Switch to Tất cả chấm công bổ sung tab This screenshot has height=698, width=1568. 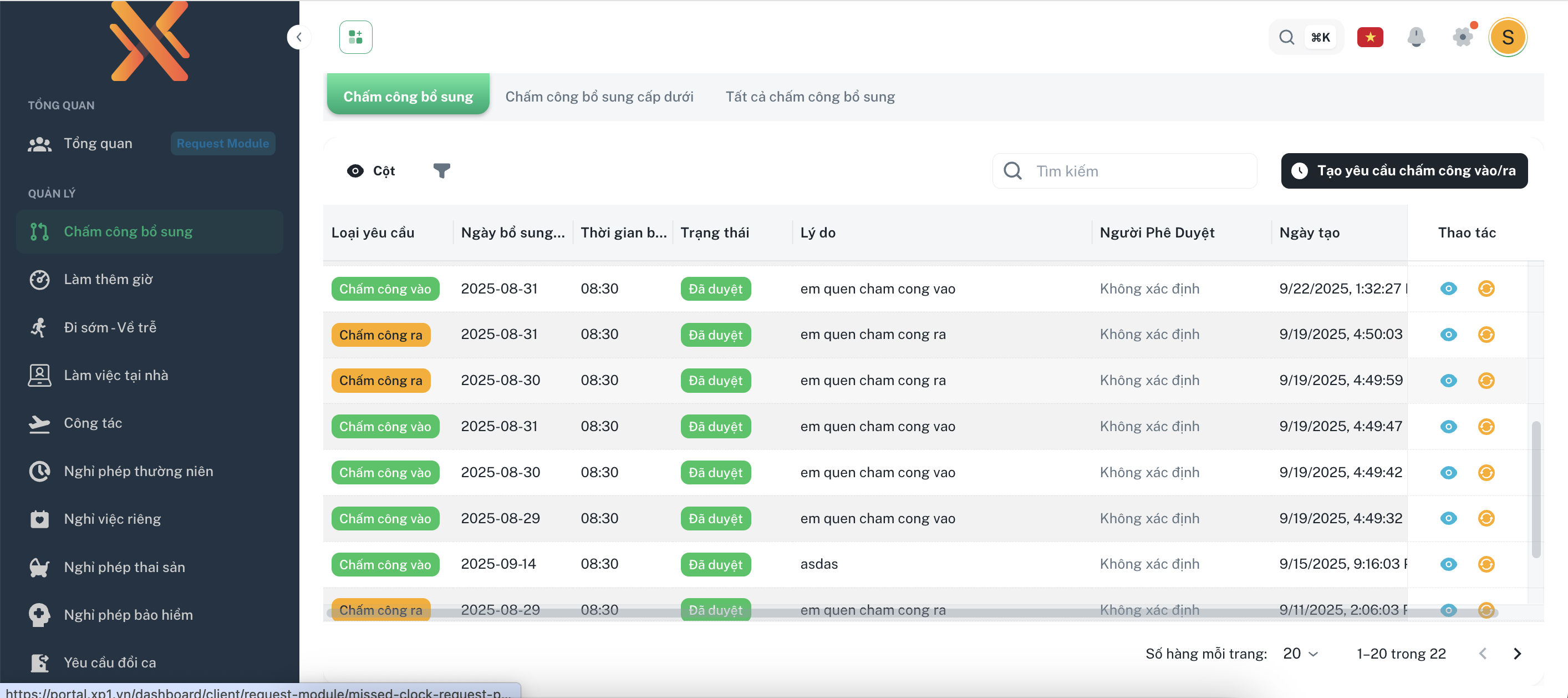click(810, 97)
